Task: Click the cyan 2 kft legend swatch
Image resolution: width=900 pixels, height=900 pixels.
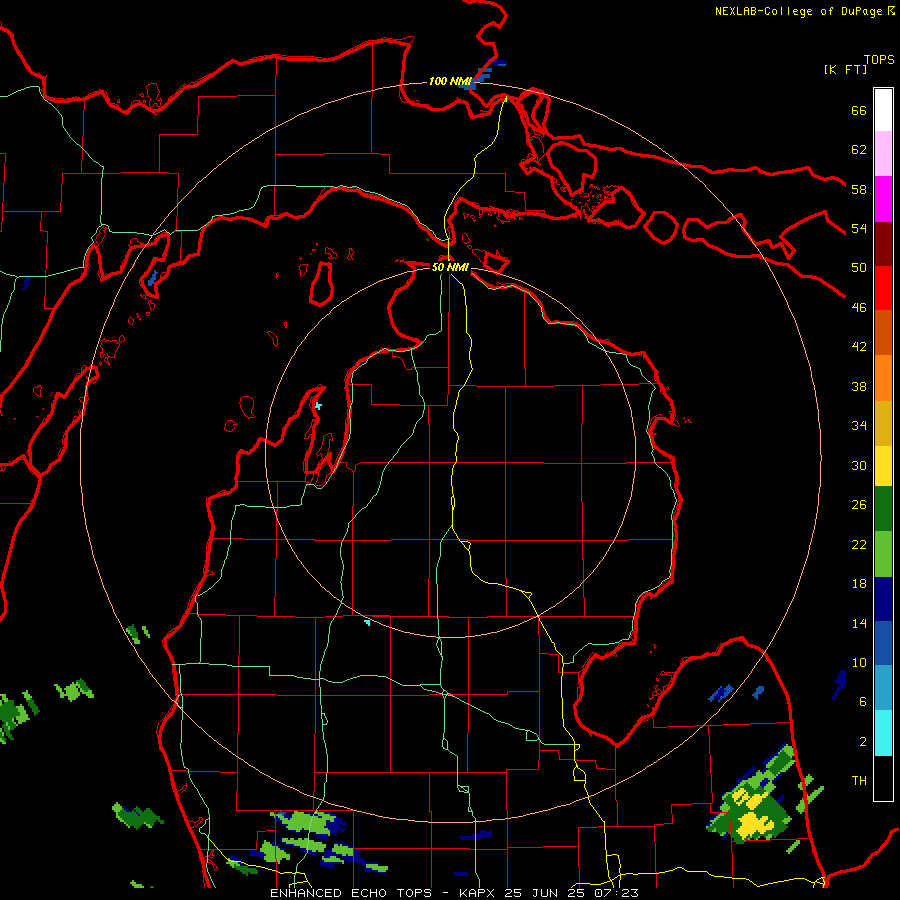Action: click(883, 733)
